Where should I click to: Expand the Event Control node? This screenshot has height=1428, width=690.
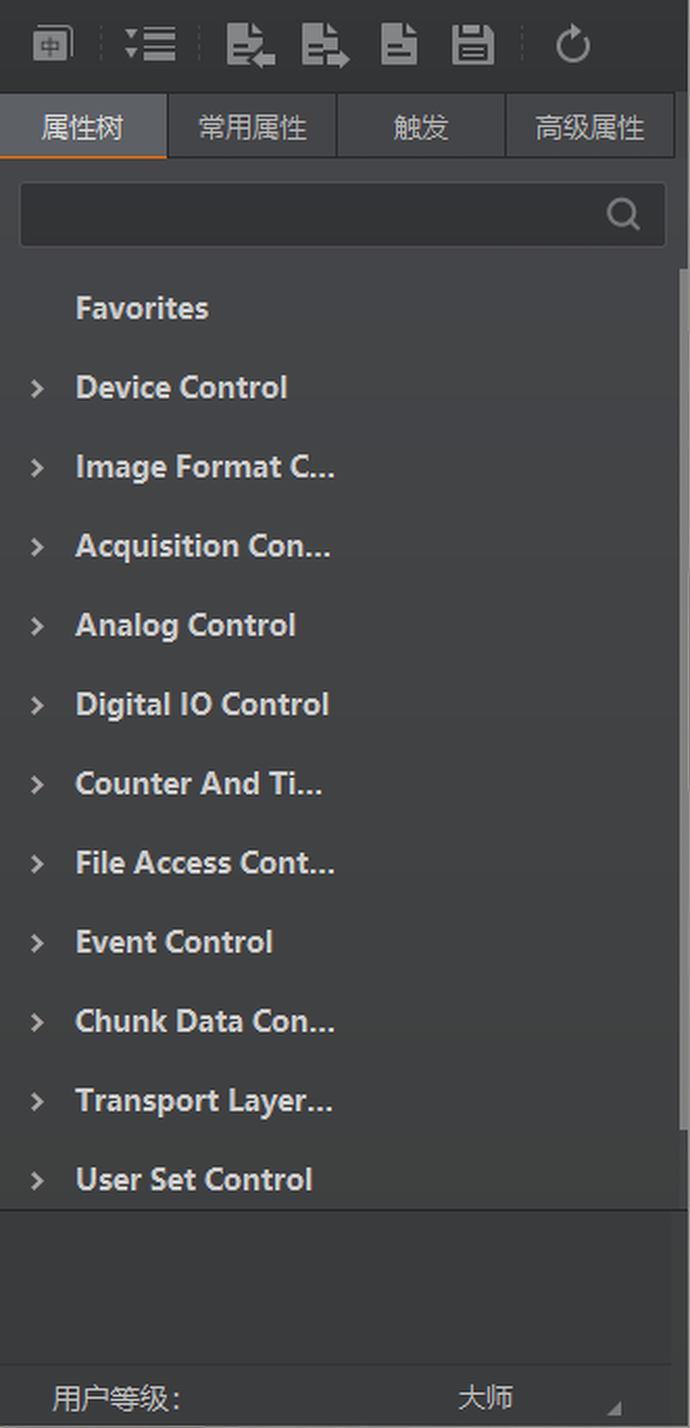(x=38, y=943)
